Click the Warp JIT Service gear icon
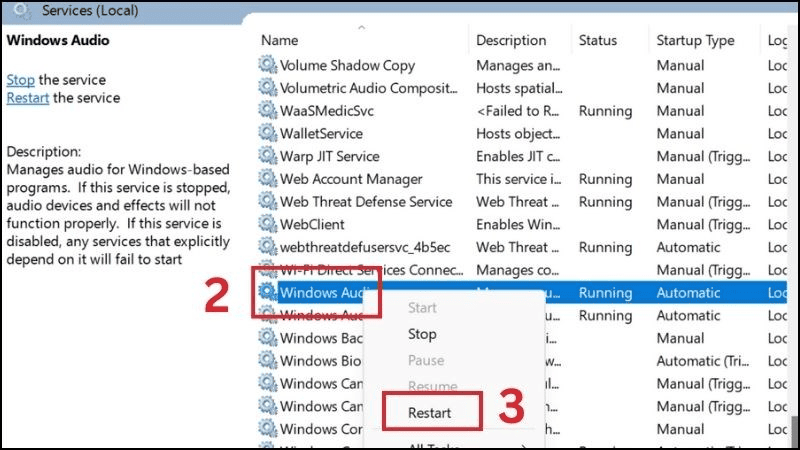The height and width of the screenshot is (450, 800). [x=268, y=156]
